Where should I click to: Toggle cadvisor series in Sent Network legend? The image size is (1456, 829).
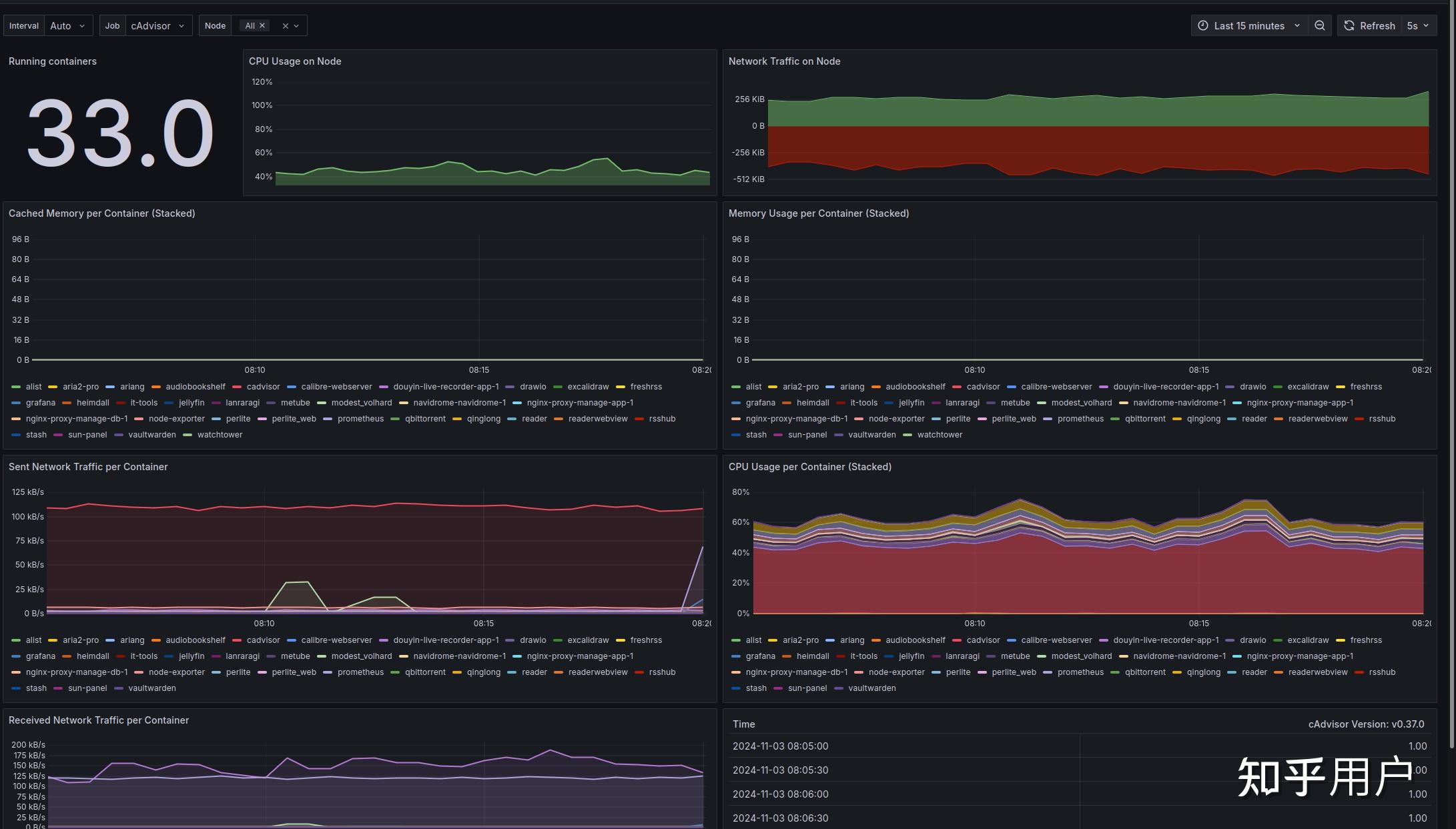coord(263,640)
